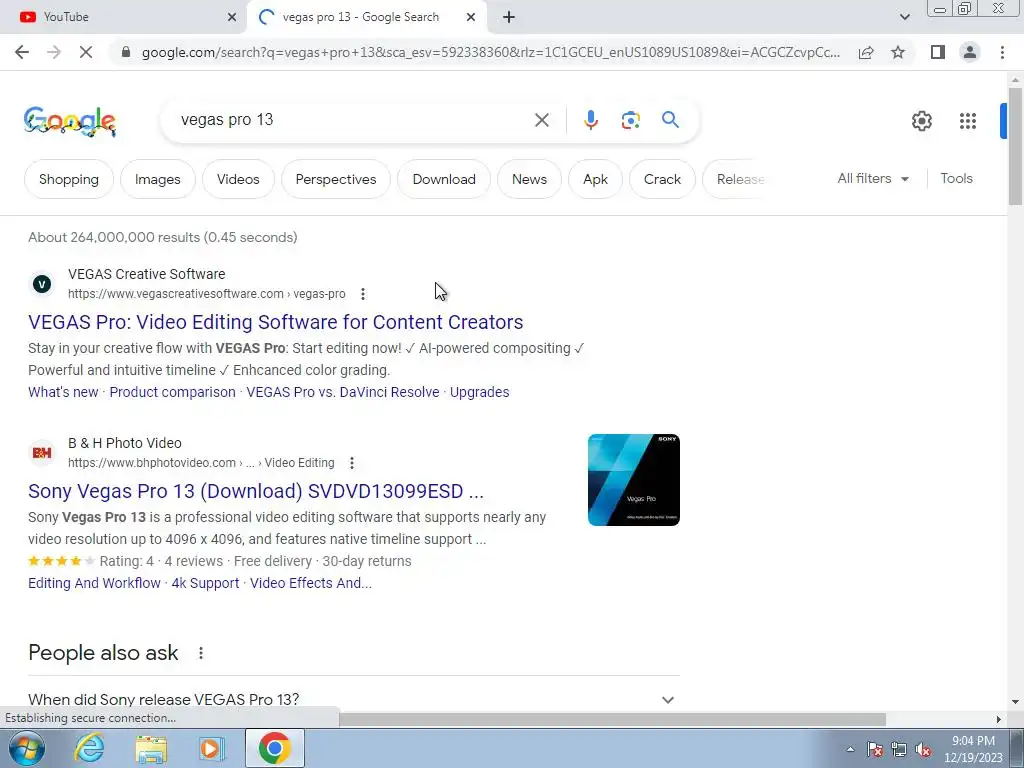Open Sony Vegas Pro 13 (Download) result
The height and width of the screenshot is (768, 1024).
256,491
